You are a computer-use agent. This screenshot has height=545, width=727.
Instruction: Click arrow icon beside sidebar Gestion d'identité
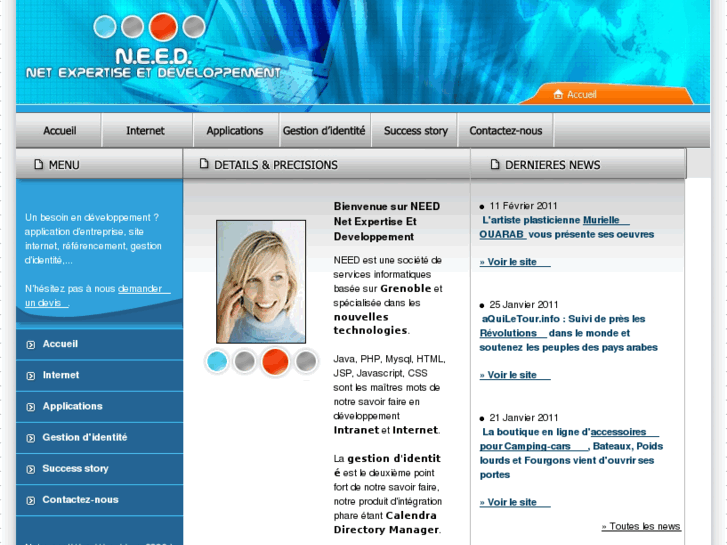coord(31,438)
